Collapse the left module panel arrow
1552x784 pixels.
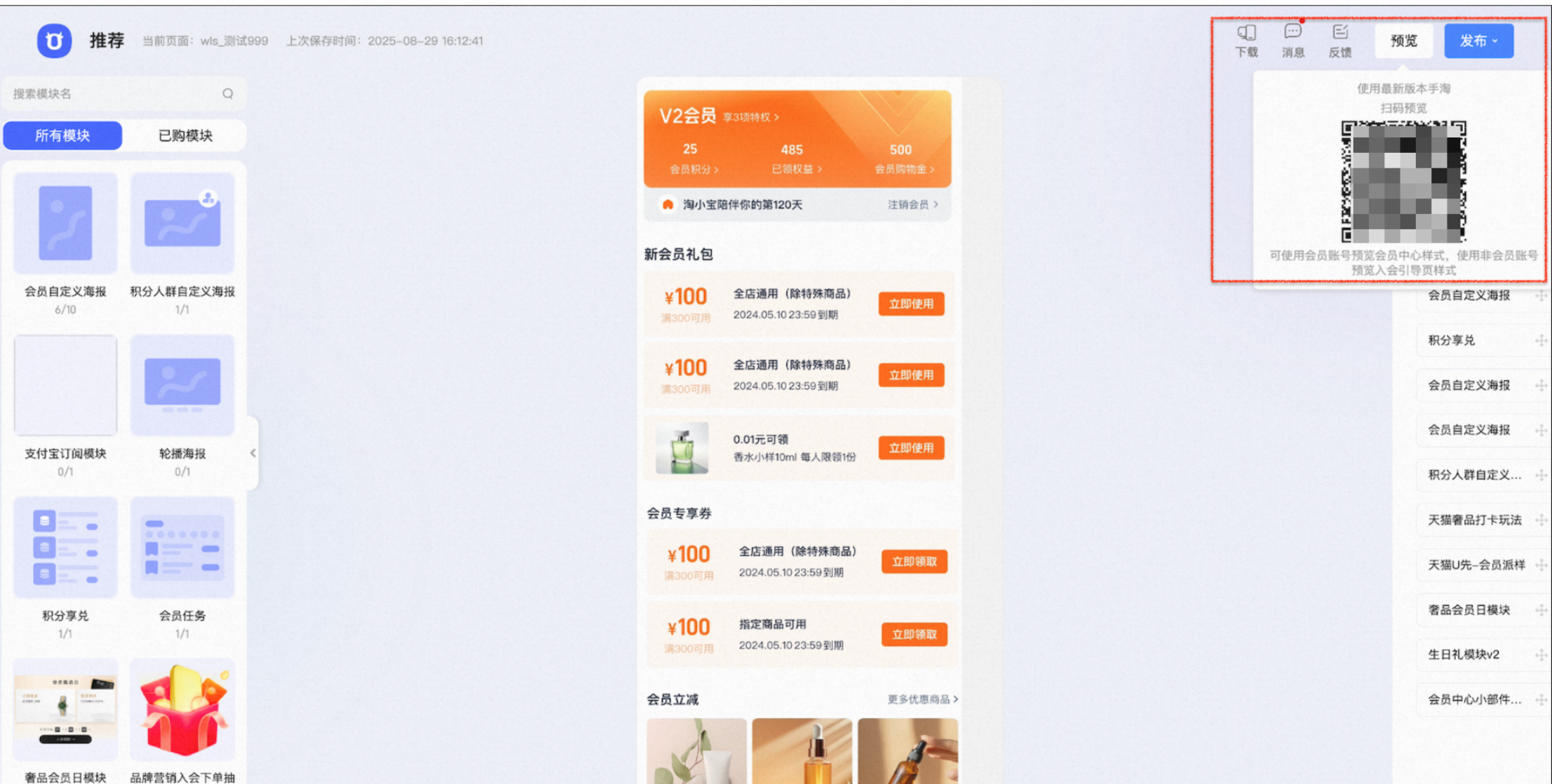[253, 453]
